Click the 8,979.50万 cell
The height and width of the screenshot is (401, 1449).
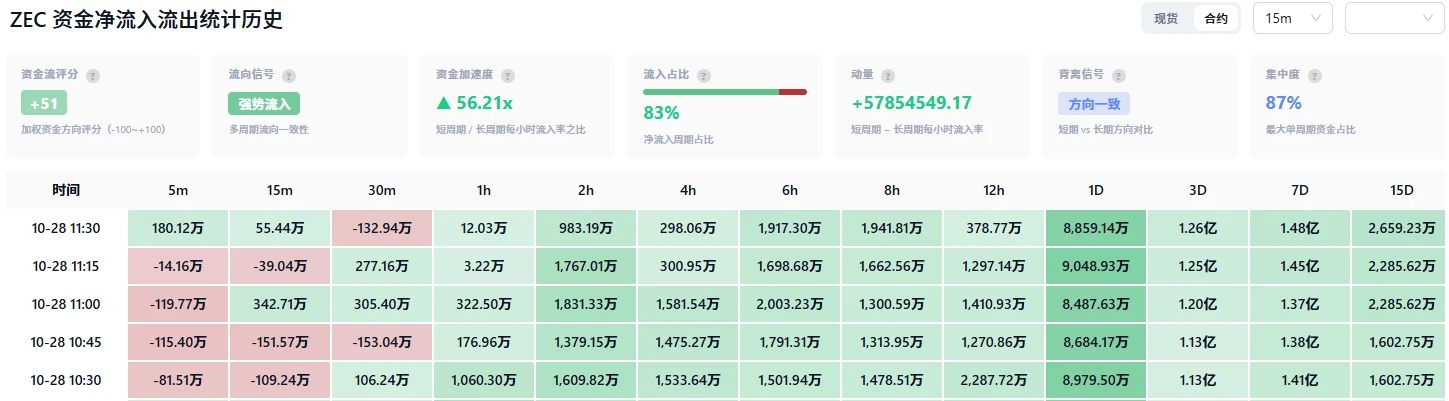pos(1096,380)
